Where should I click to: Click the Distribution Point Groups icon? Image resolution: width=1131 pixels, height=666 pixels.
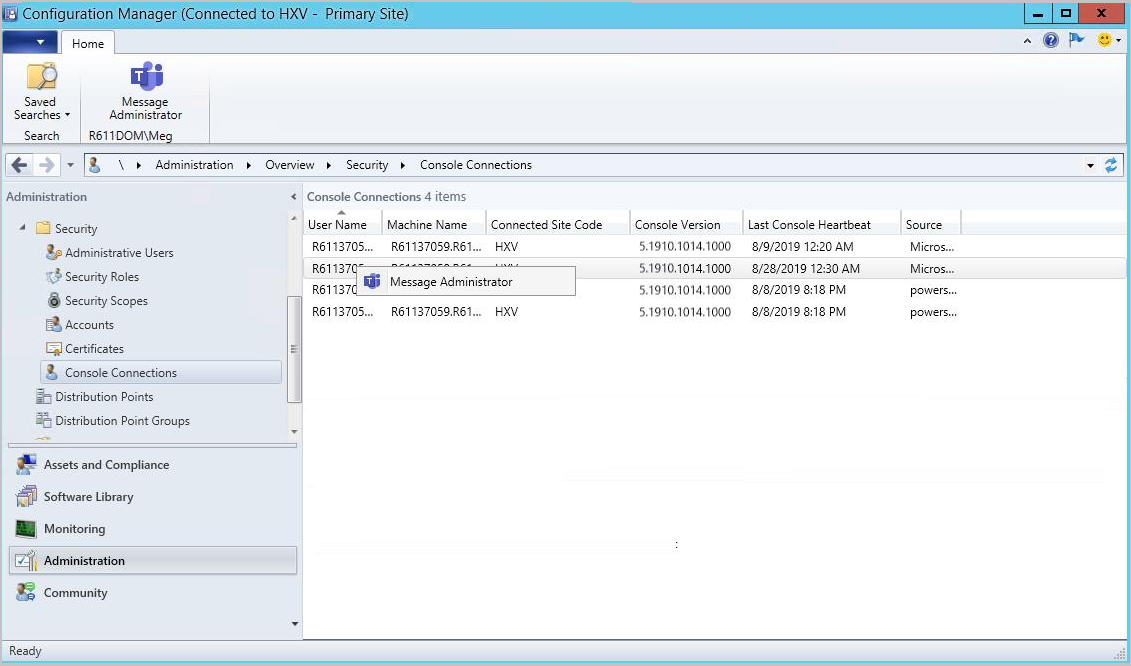(43, 421)
